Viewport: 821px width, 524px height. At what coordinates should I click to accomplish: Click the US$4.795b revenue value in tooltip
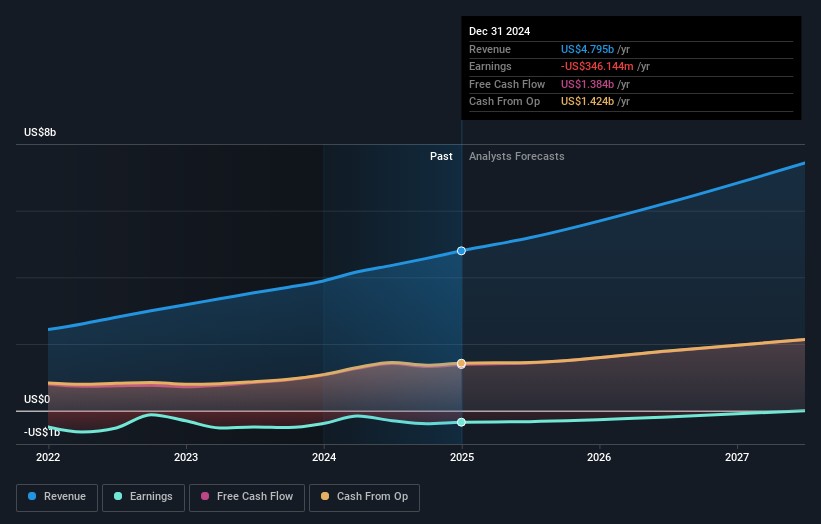588,50
